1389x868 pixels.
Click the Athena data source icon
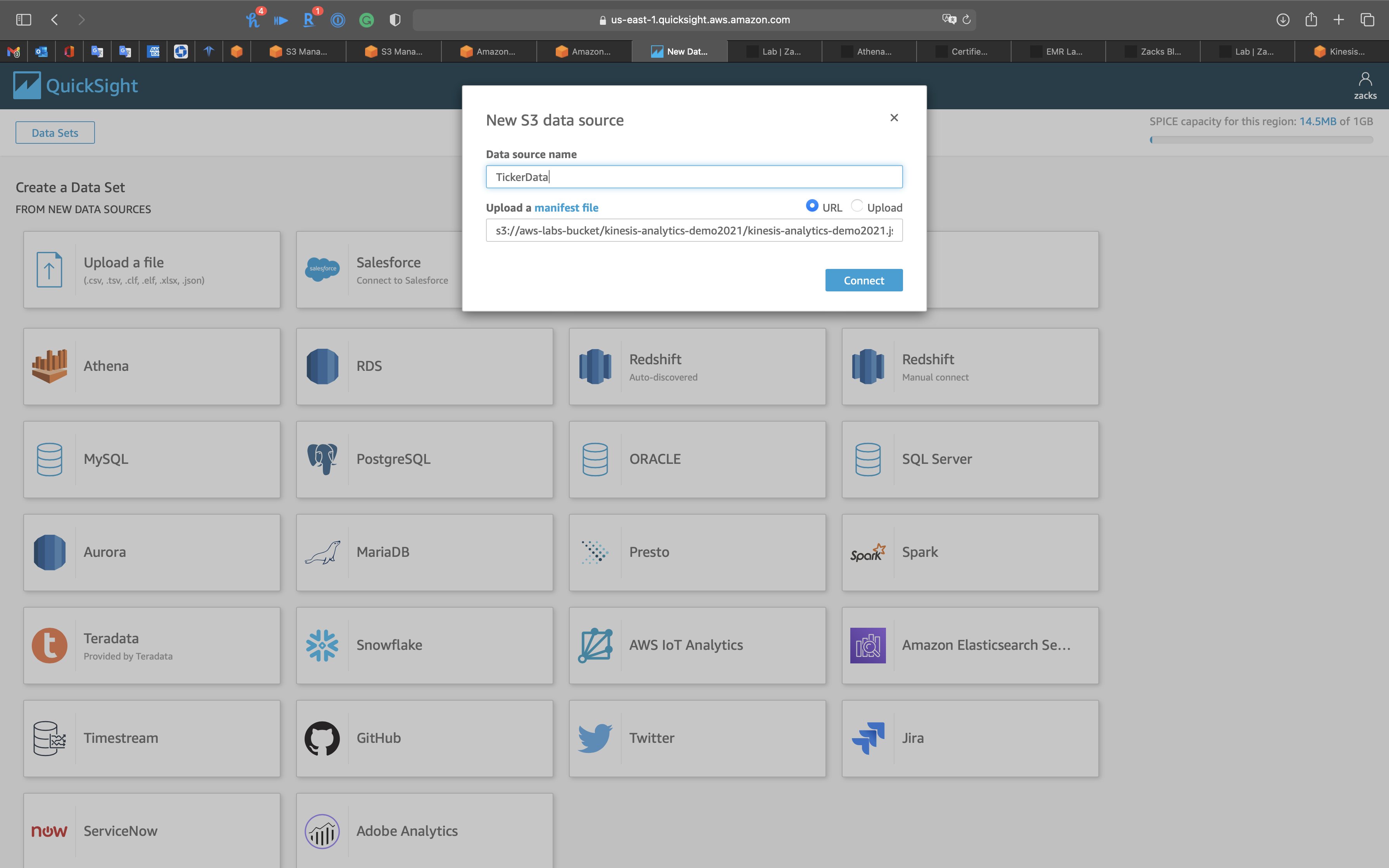pyautogui.click(x=49, y=366)
